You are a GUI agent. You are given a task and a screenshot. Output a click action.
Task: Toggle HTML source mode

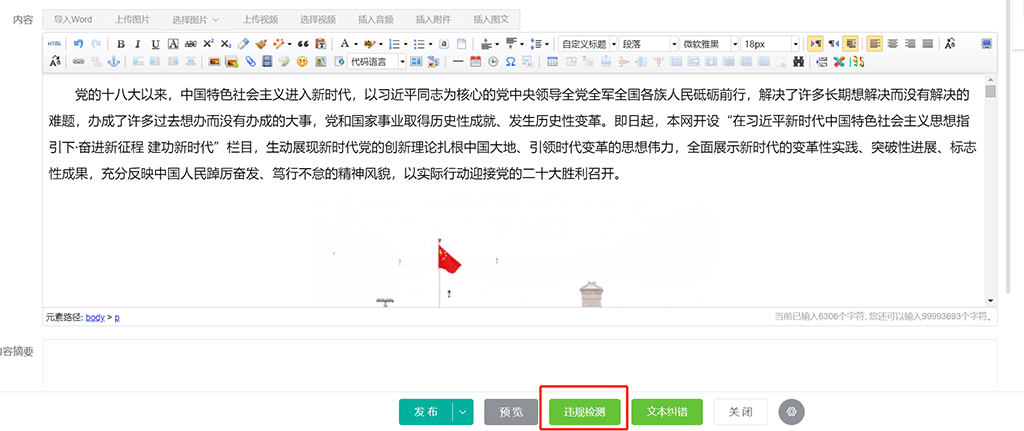(x=55, y=44)
